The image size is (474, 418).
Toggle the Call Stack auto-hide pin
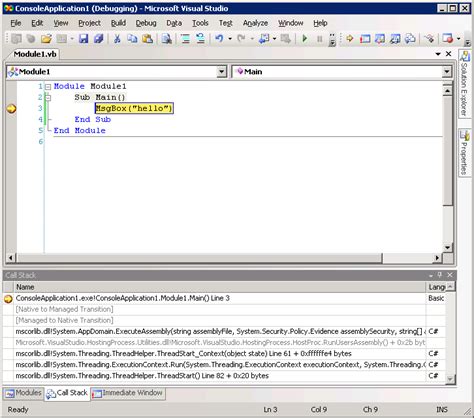[x=440, y=275]
